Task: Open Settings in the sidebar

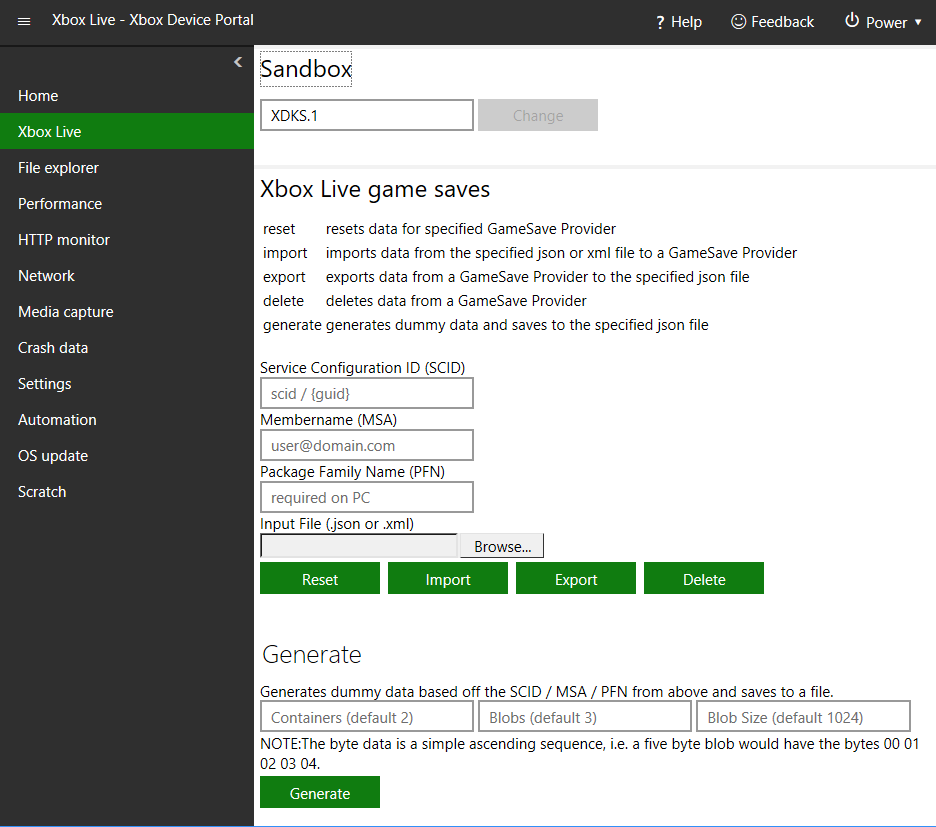Action: click(127, 383)
